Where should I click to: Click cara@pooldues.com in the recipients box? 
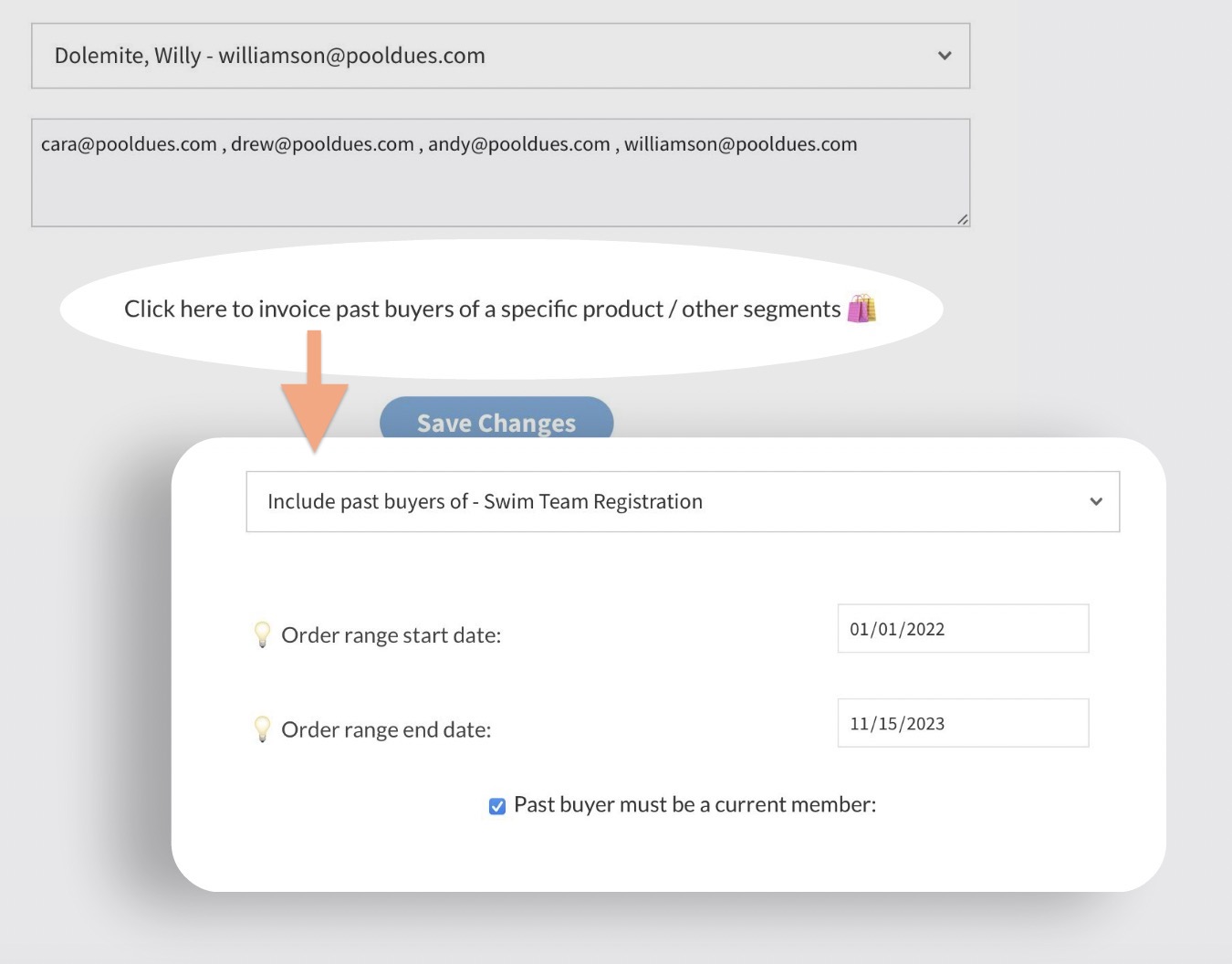click(x=129, y=144)
